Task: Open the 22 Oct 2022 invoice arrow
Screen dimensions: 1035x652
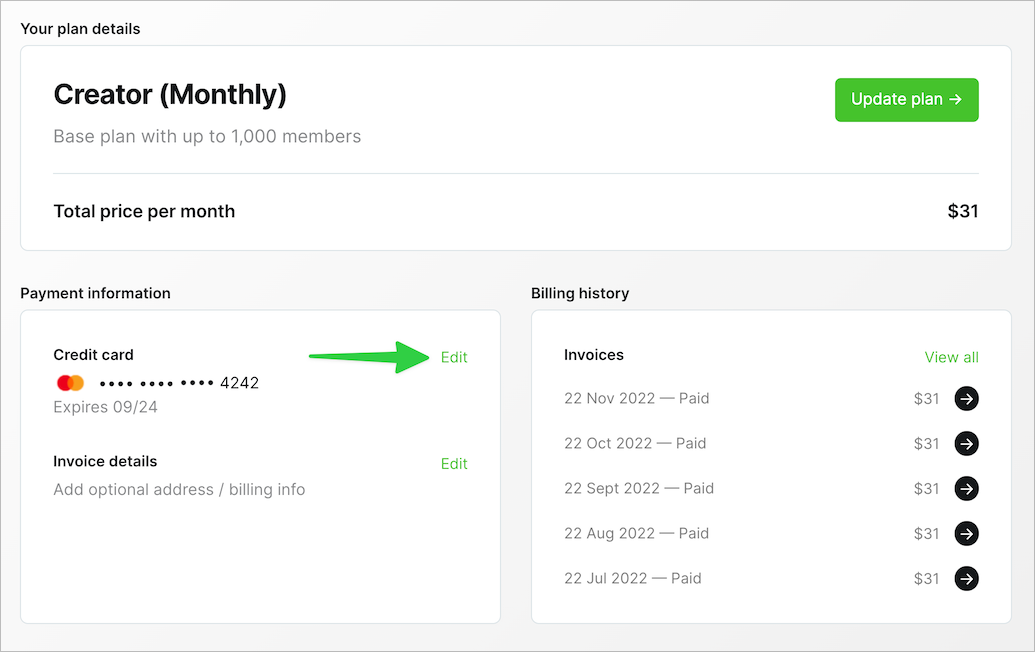Action: point(966,443)
